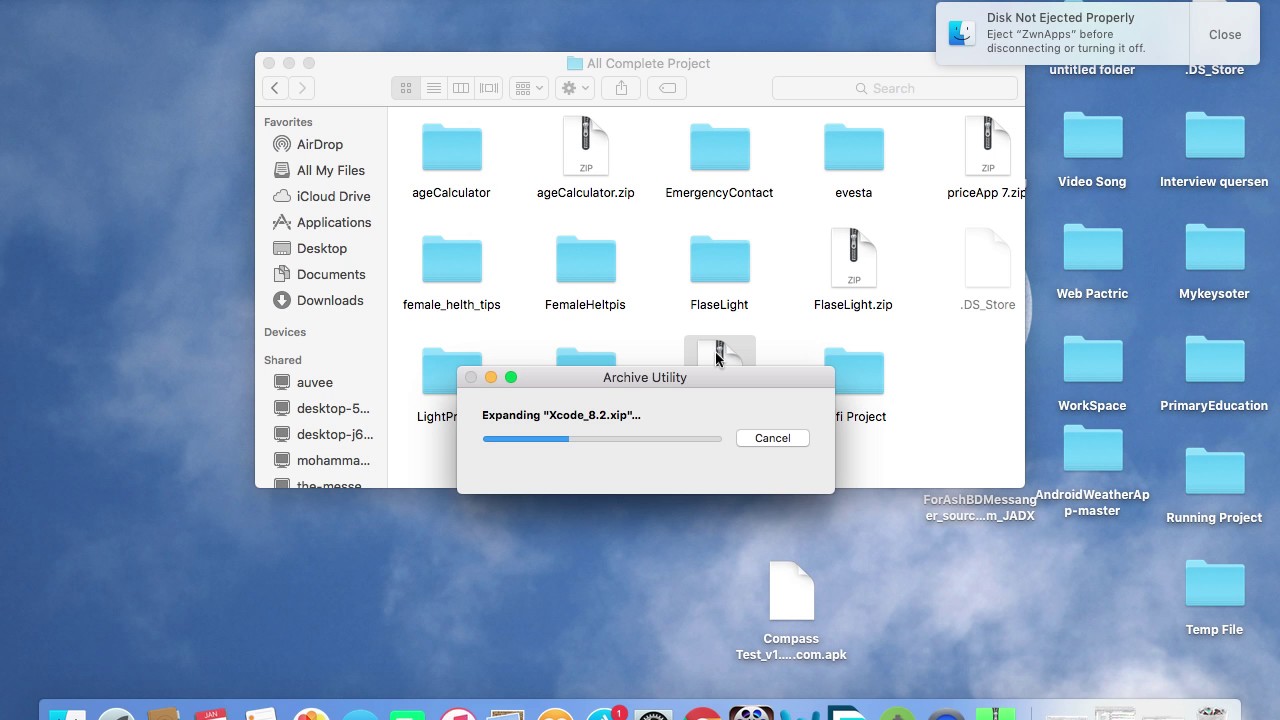
Task: Select the FlaseLight.zip archive
Action: (x=853, y=258)
